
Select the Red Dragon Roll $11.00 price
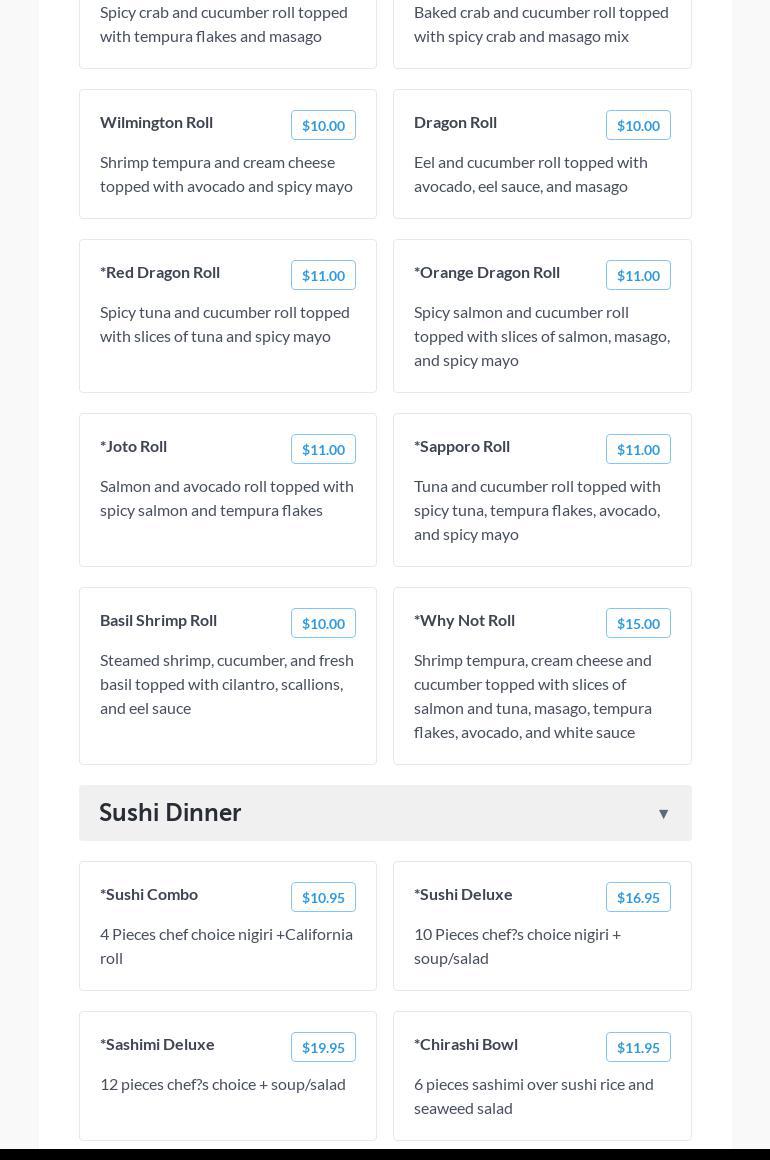pyautogui.click(x=323, y=276)
